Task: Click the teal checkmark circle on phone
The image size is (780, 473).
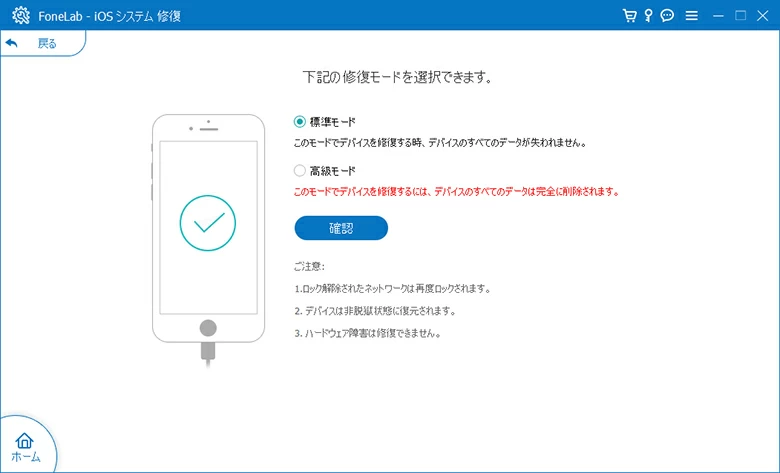Action: [x=208, y=223]
